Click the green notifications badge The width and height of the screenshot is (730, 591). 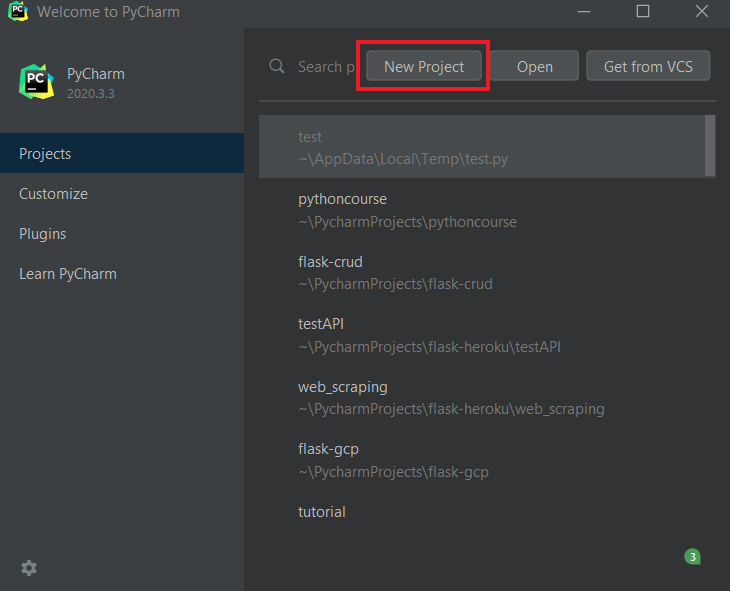[x=692, y=557]
